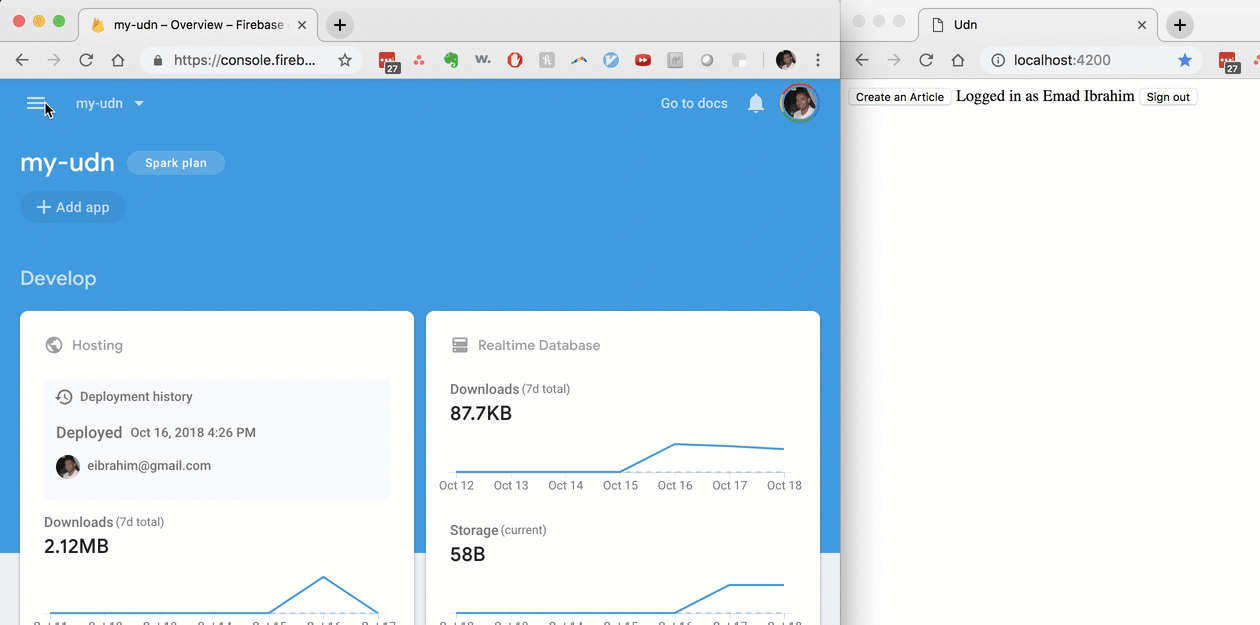Click the Deployment history clock icon
The width and height of the screenshot is (1260, 625).
64,397
